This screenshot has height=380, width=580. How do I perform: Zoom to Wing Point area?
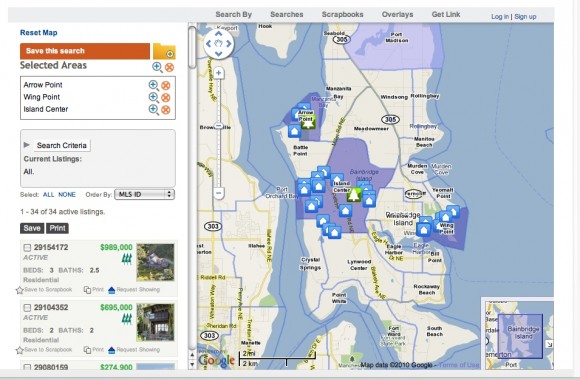click(154, 97)
